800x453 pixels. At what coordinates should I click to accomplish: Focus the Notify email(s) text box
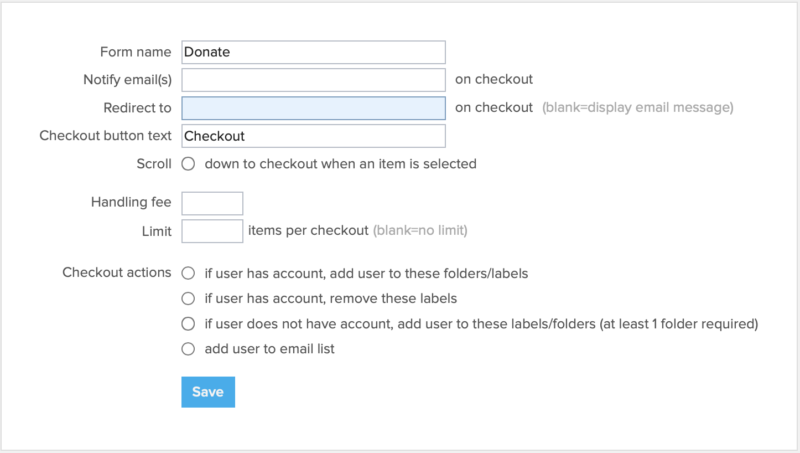[x=313, y=80]
